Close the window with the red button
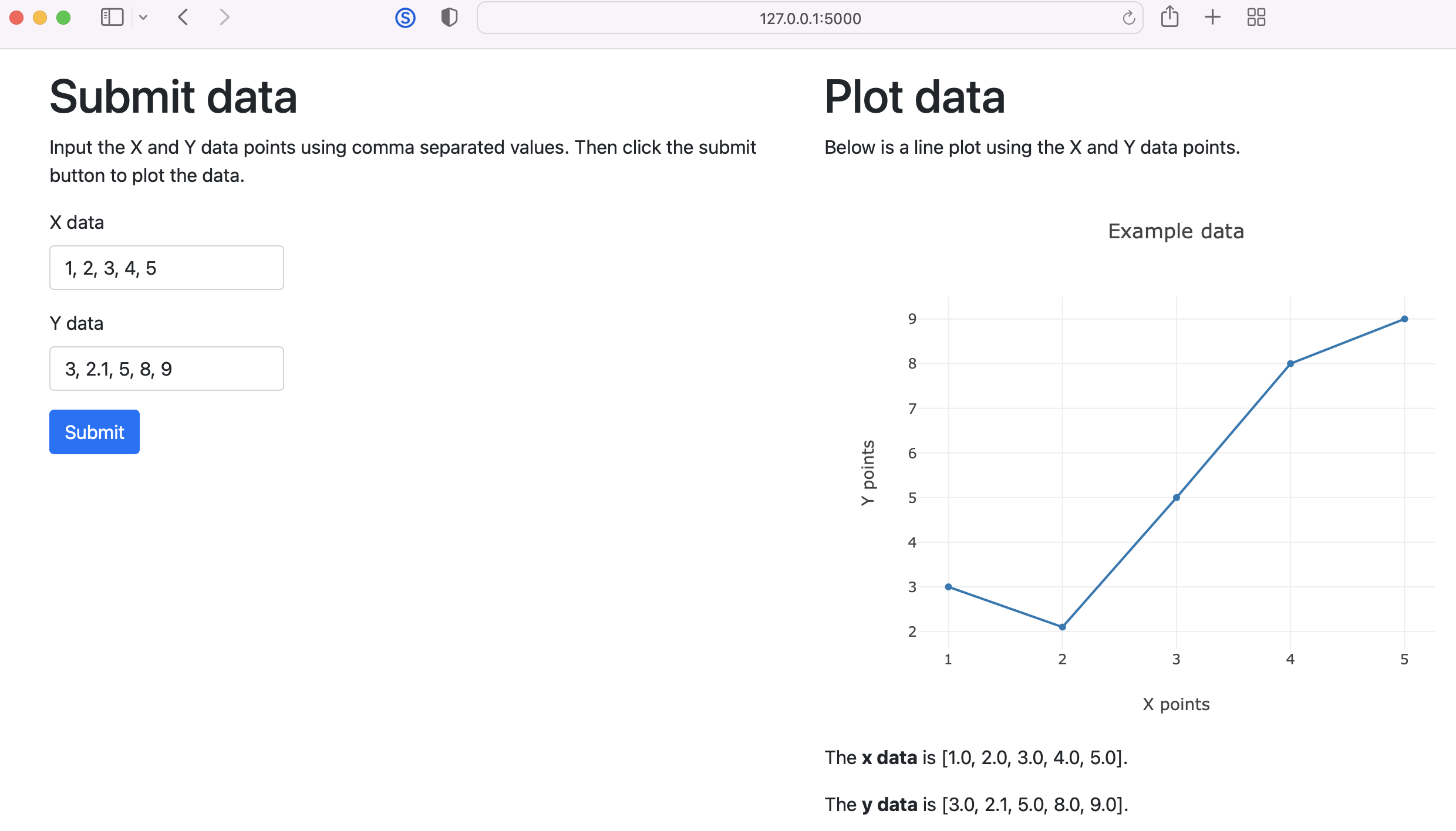This screenshot has height=831, width=1456. click(x=17, y=18)
